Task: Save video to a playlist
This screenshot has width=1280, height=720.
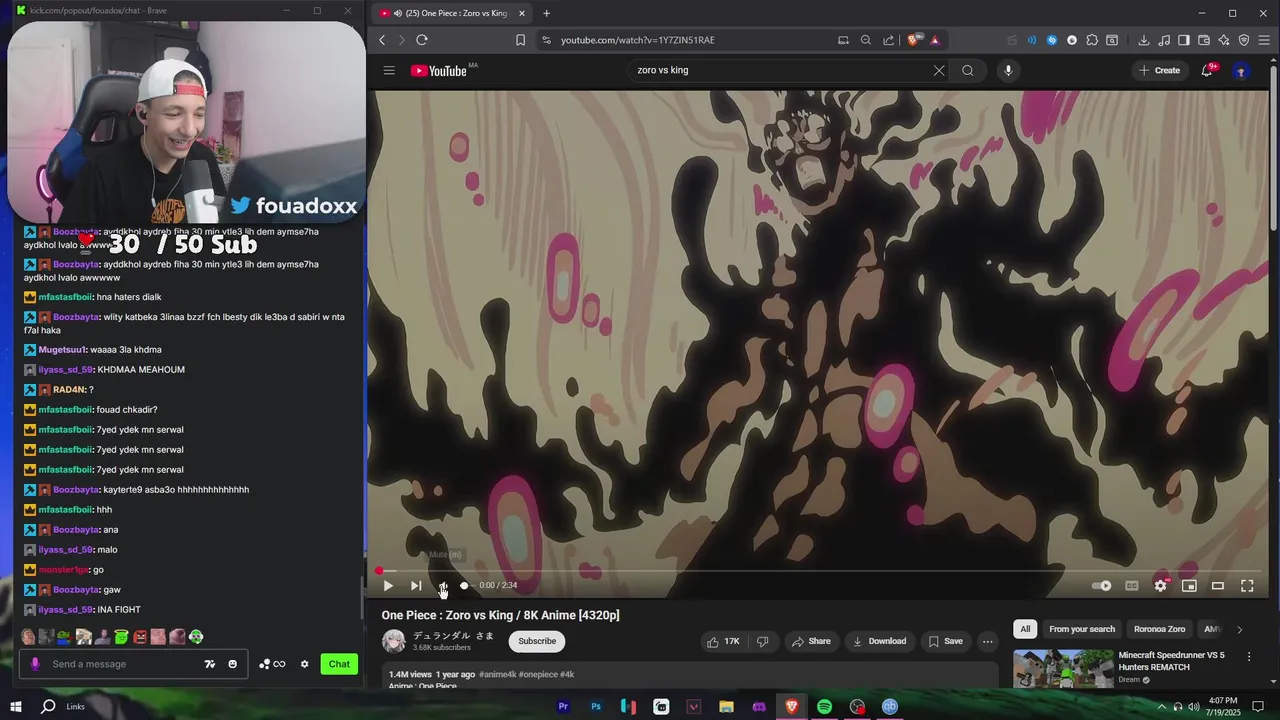Action: [945, 641]
